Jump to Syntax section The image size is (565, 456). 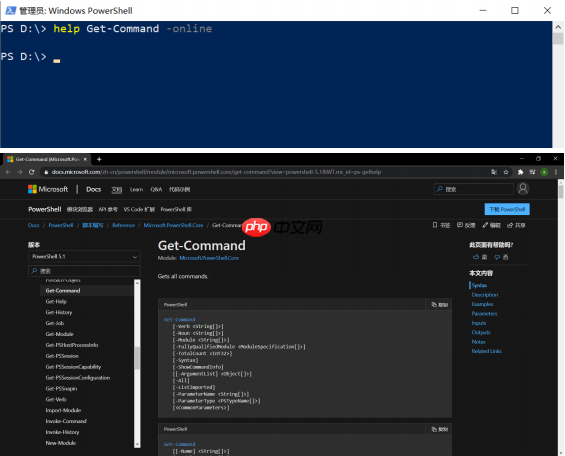click(x=479, y=285)
